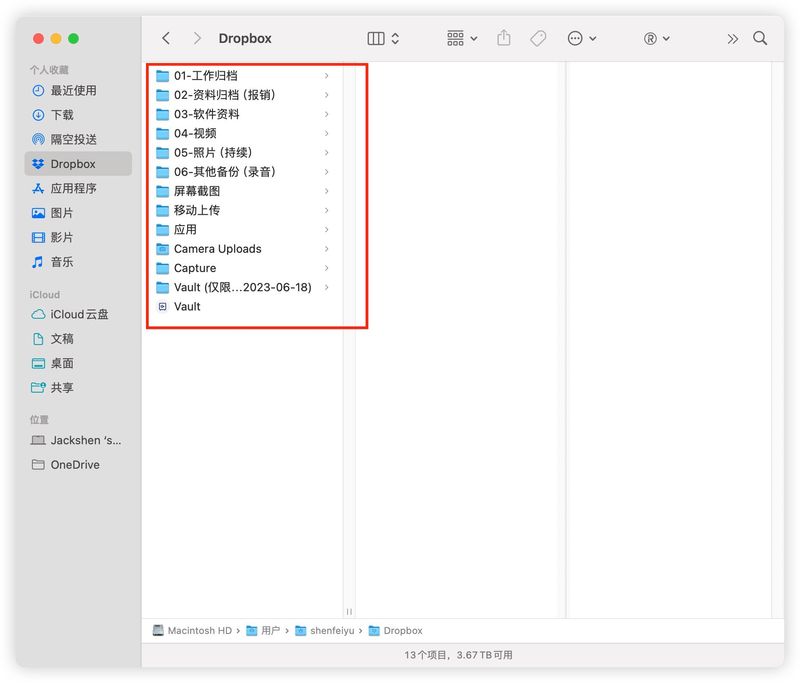Show more toolbar items via double chevron

point(733,39)
